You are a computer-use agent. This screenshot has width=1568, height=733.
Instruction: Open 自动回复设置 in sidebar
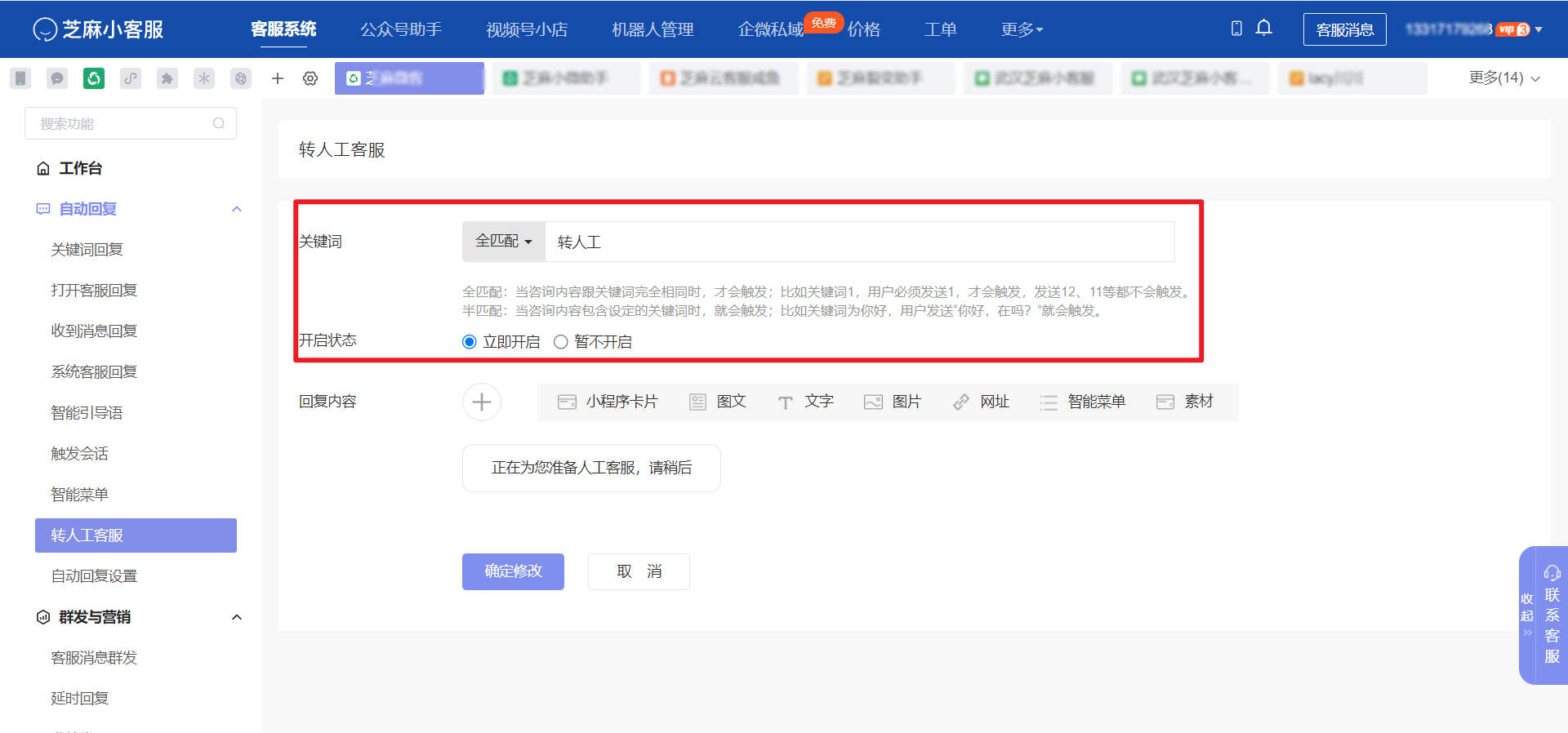pos(94,576)
